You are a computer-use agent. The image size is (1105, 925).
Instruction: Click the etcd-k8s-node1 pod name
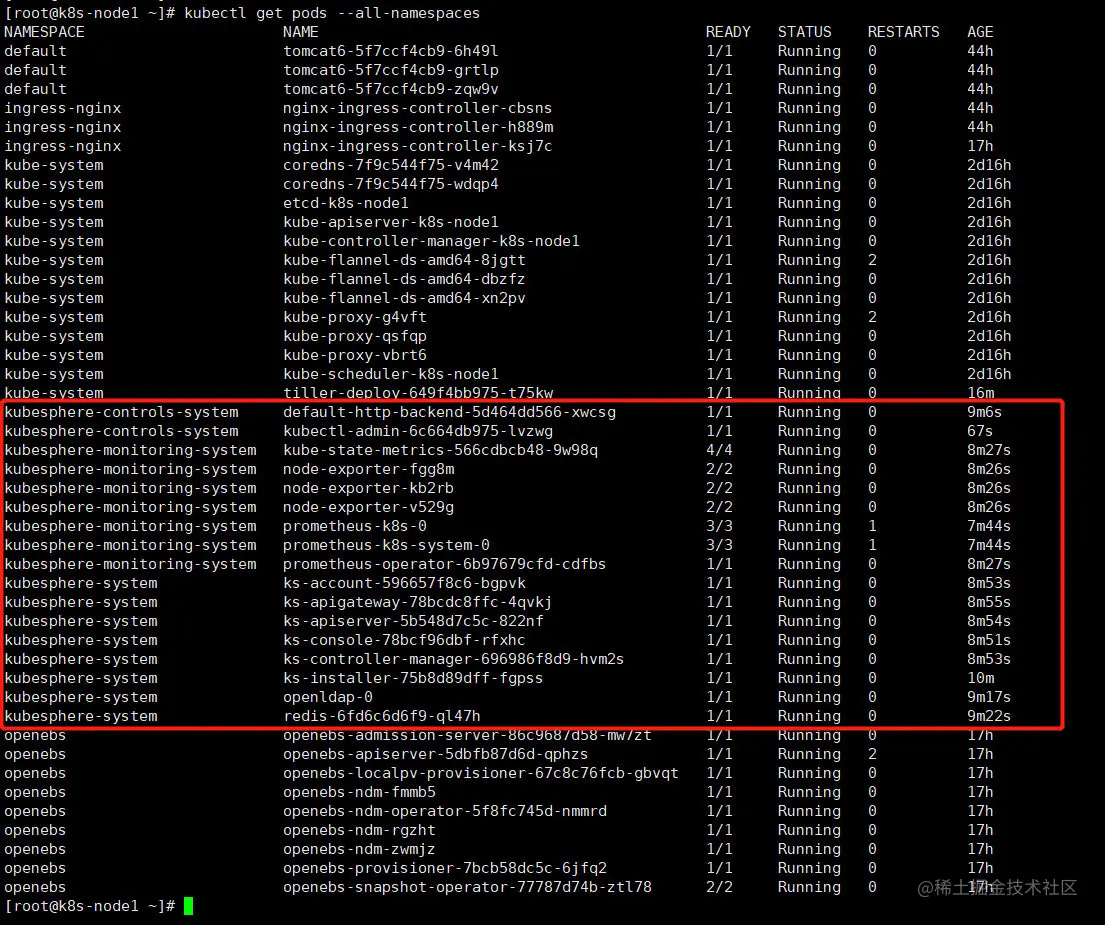pyautogui.click(x=345, y=204)
